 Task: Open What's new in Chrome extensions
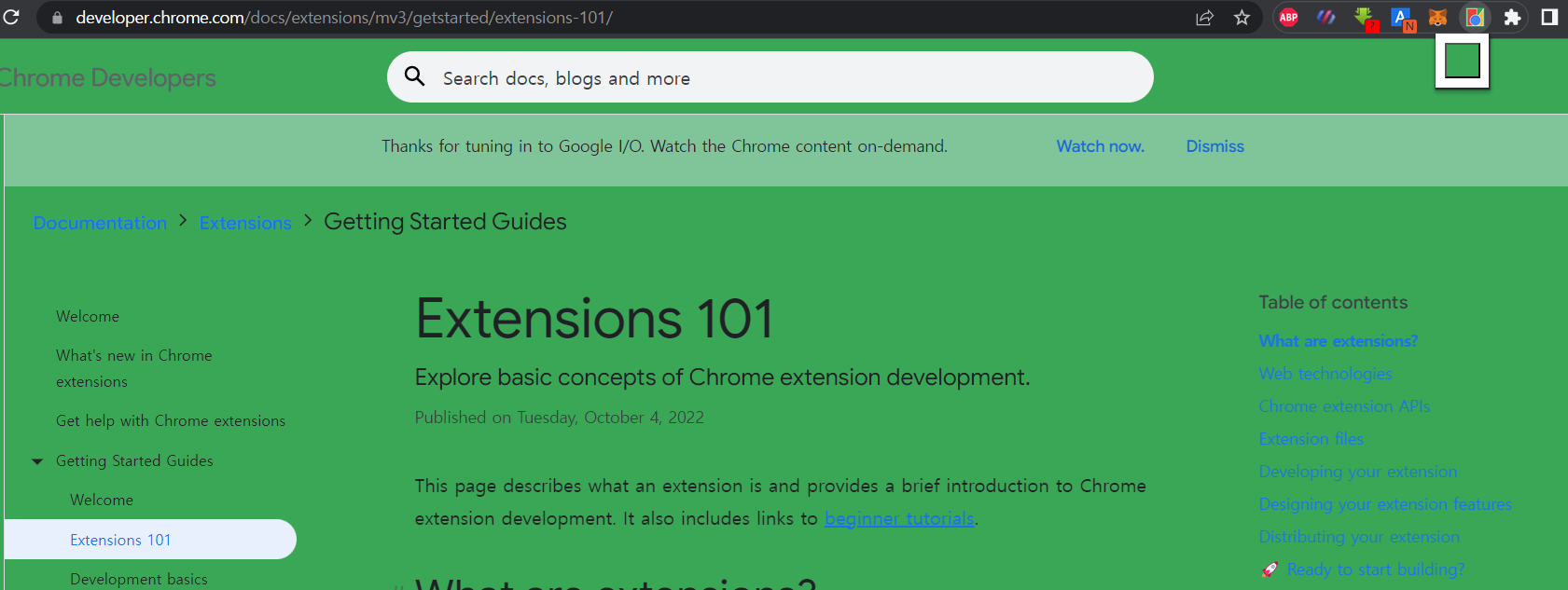pyautogui.click(x=133, y=368)
